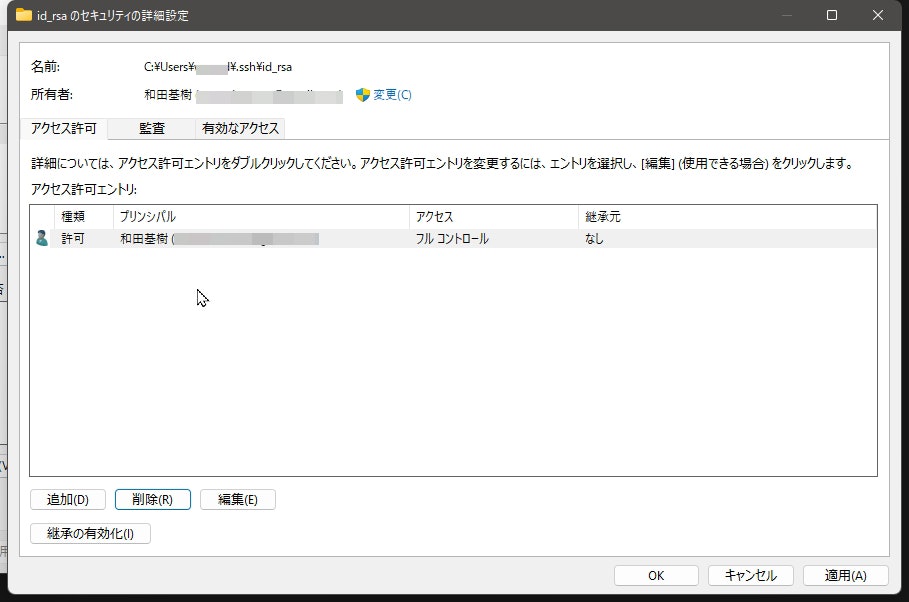
Task: Click the folder icon in the title bar
Action: click(24, 15)
